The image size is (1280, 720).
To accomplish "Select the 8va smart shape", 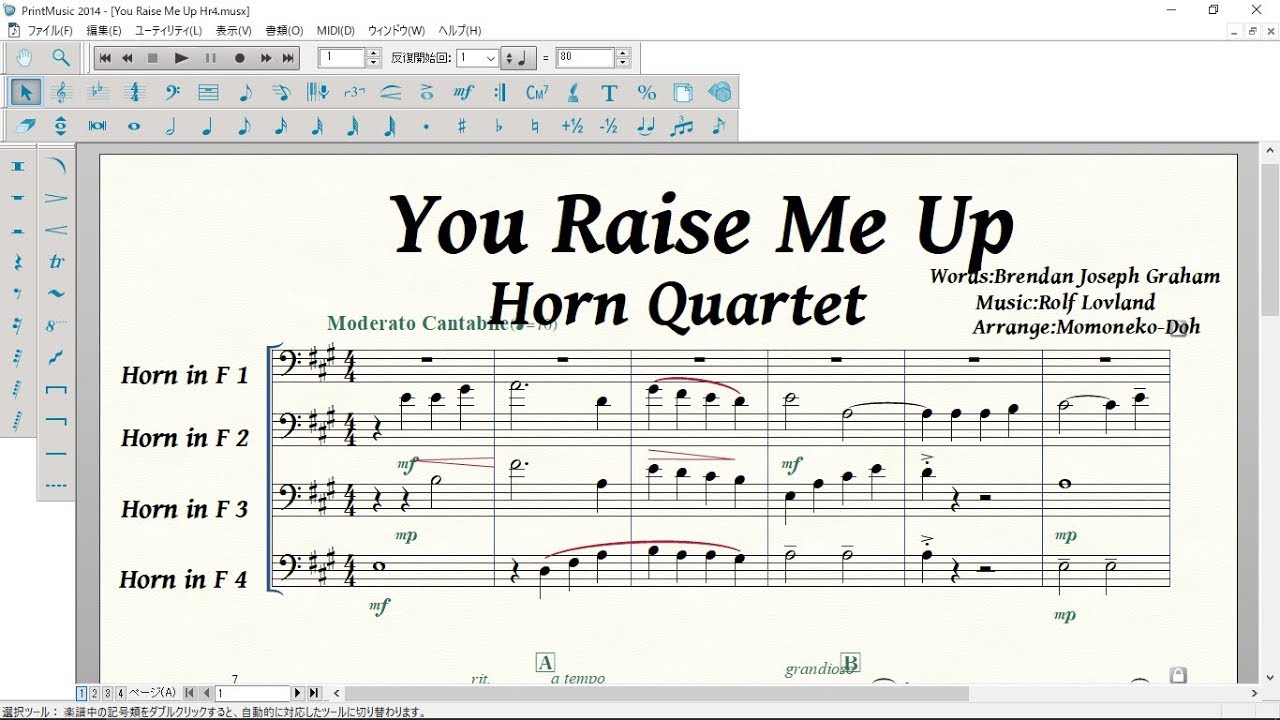I will 57,326.
